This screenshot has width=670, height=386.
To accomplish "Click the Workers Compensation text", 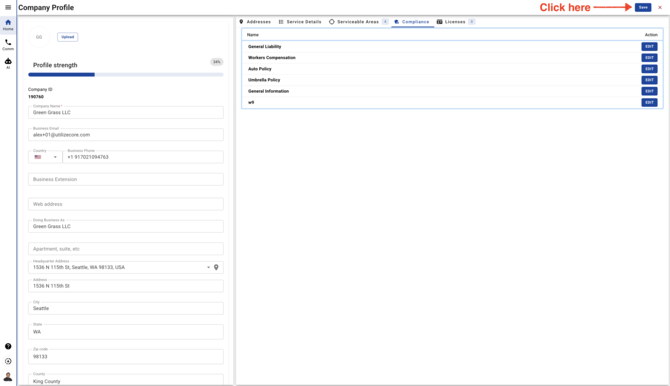I will pyautogui.click(x=272, y=58).
